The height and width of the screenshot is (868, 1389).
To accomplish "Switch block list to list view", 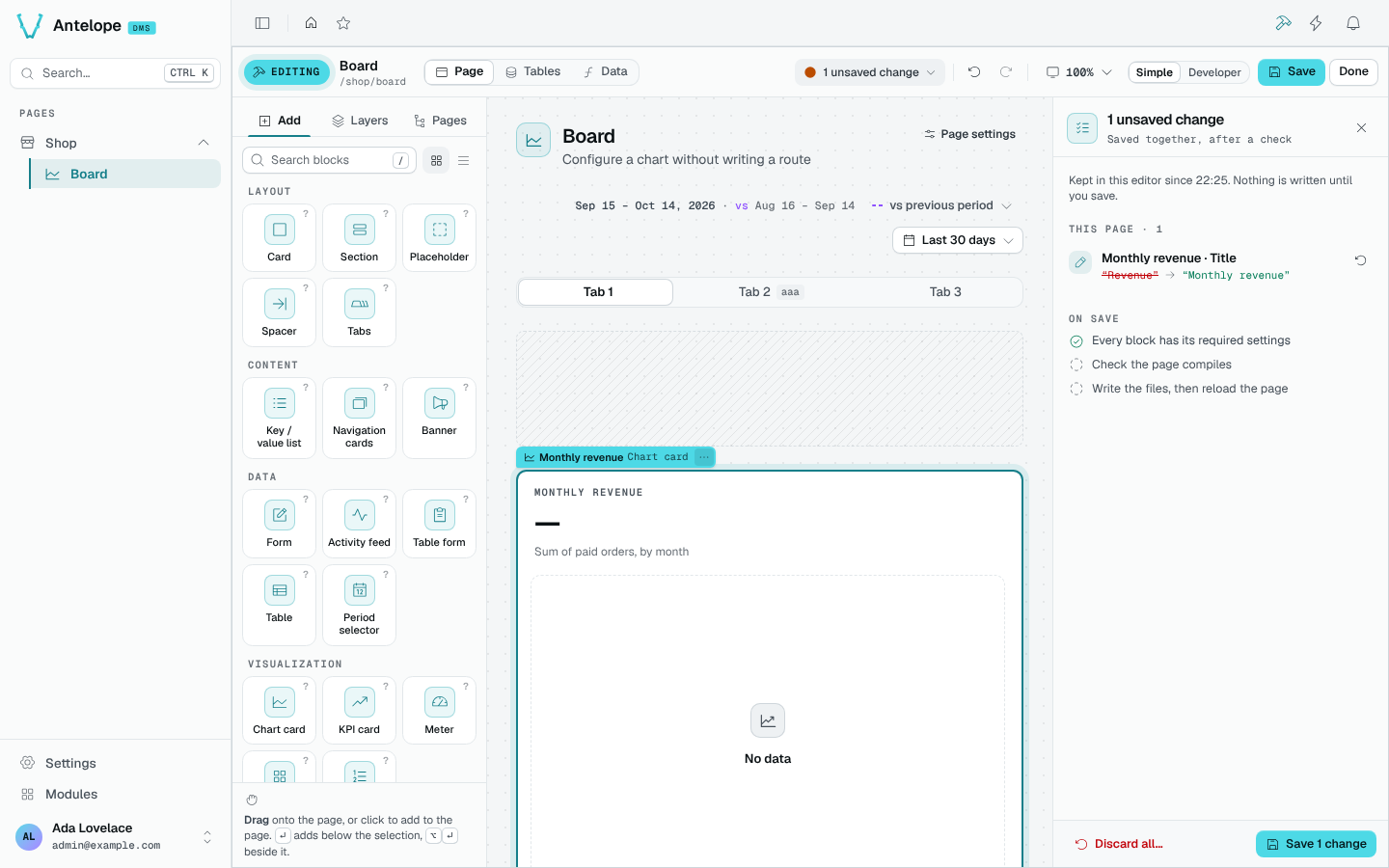I will click(x=464, y=160).
